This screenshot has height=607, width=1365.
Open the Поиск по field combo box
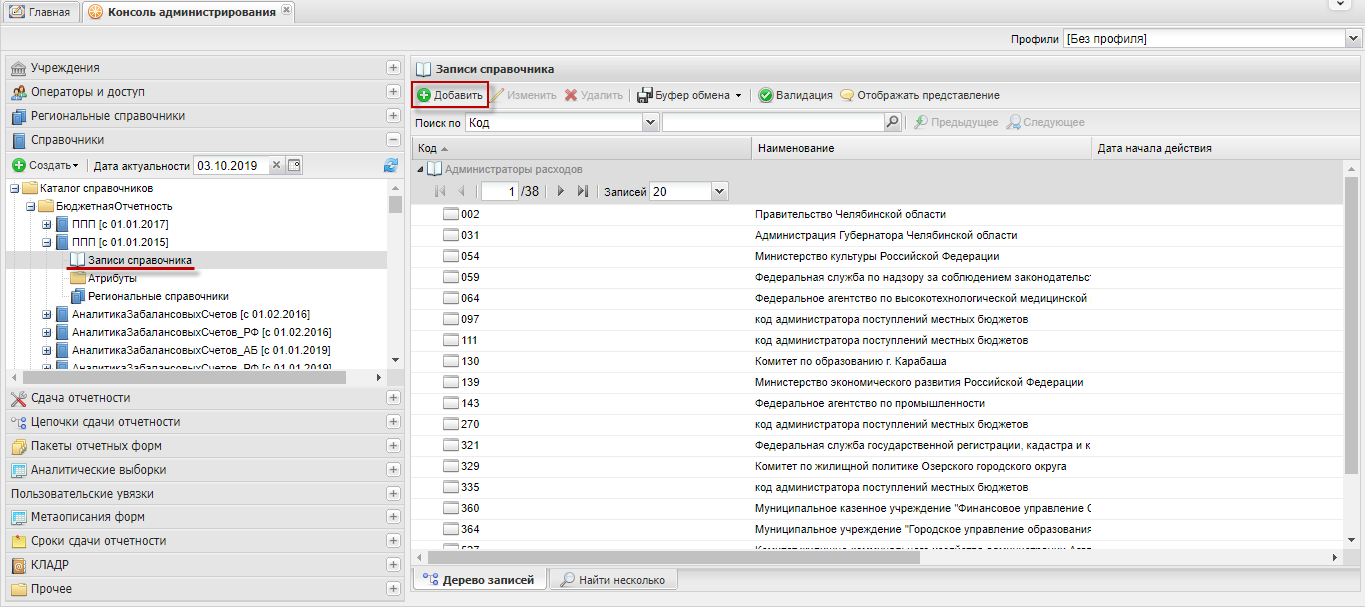[x=651, y=122]
